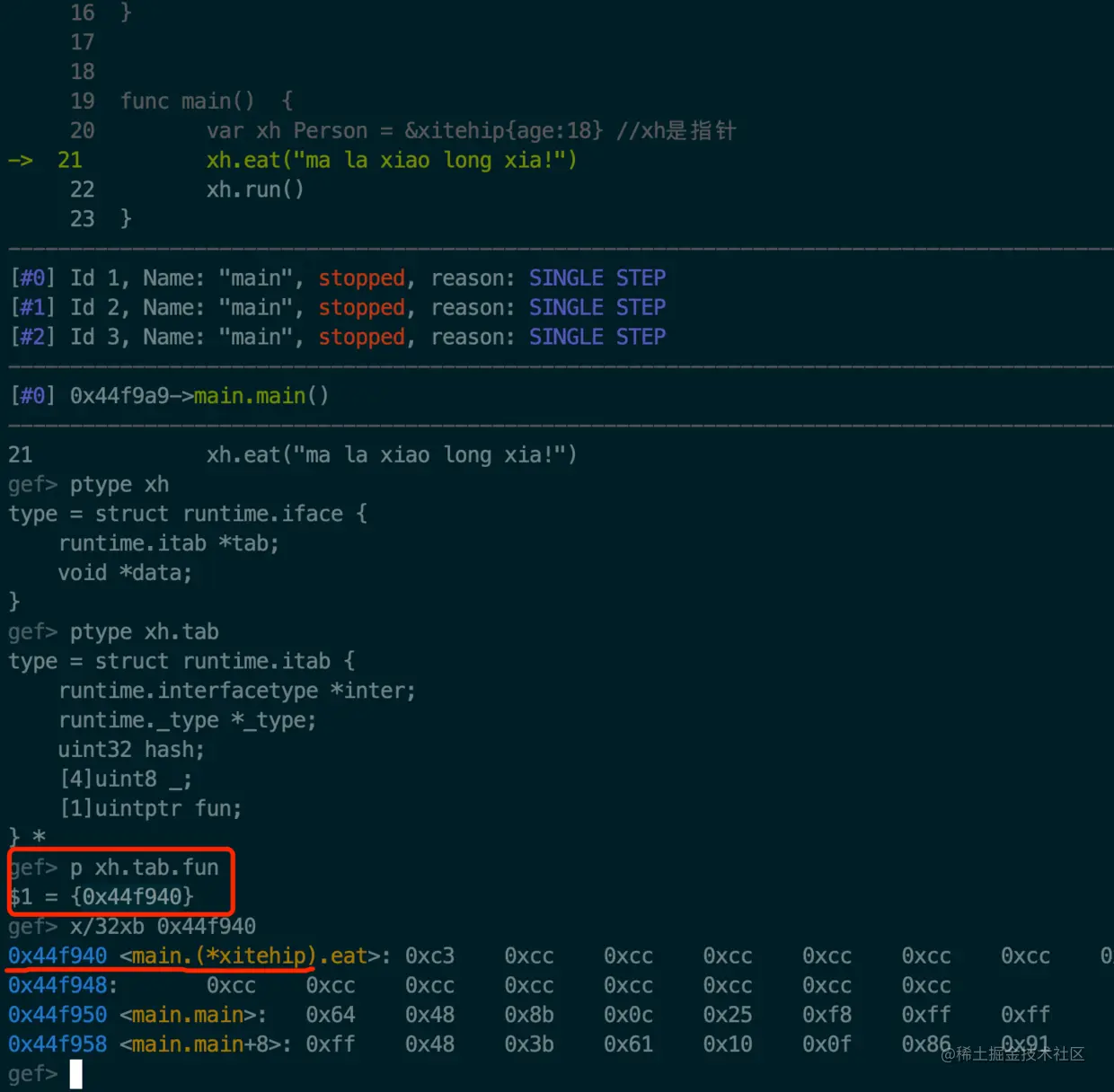Image resolution: width=1114 pixels, height=1092 pixels.
Task: Click '[1]uintptr fun;' field
Action: 150,808
